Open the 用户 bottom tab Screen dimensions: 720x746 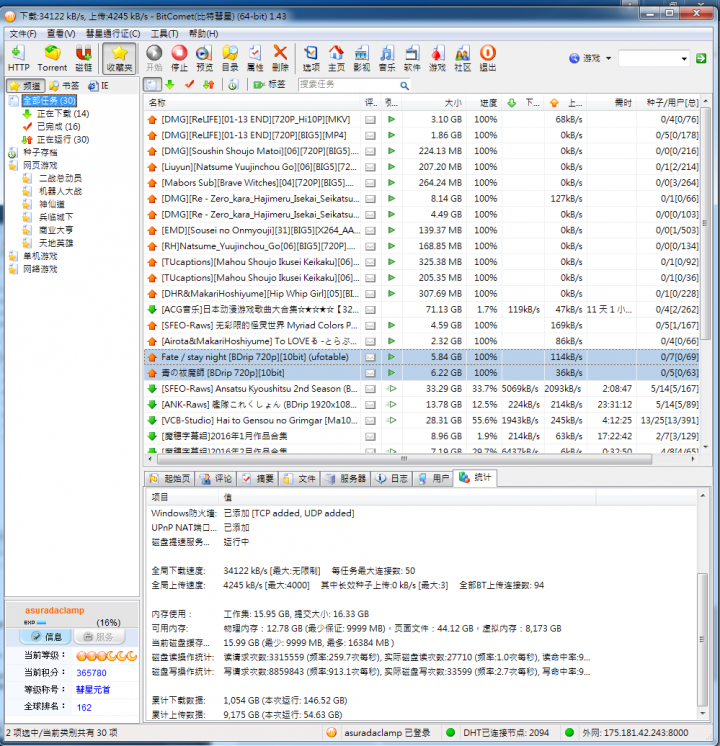(434, 479)
